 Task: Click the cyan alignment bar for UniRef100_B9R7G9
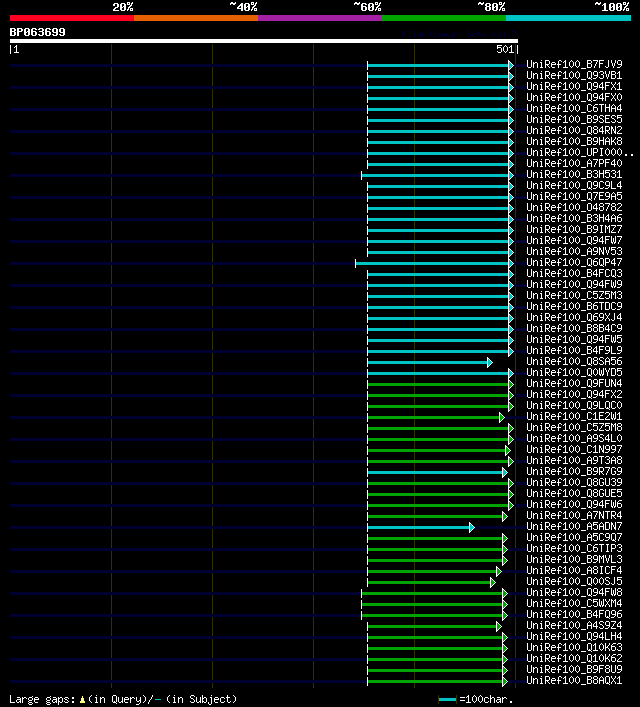(x=437, y=473)
